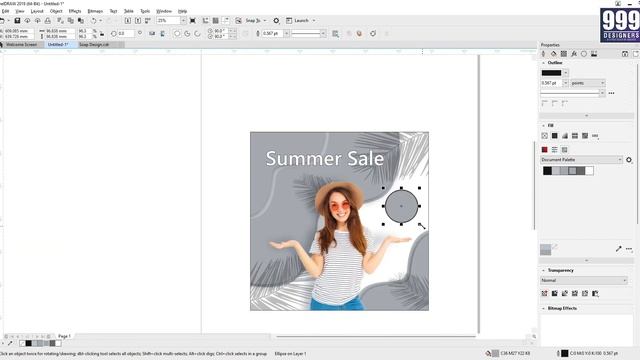Open the Object menu

56,11
